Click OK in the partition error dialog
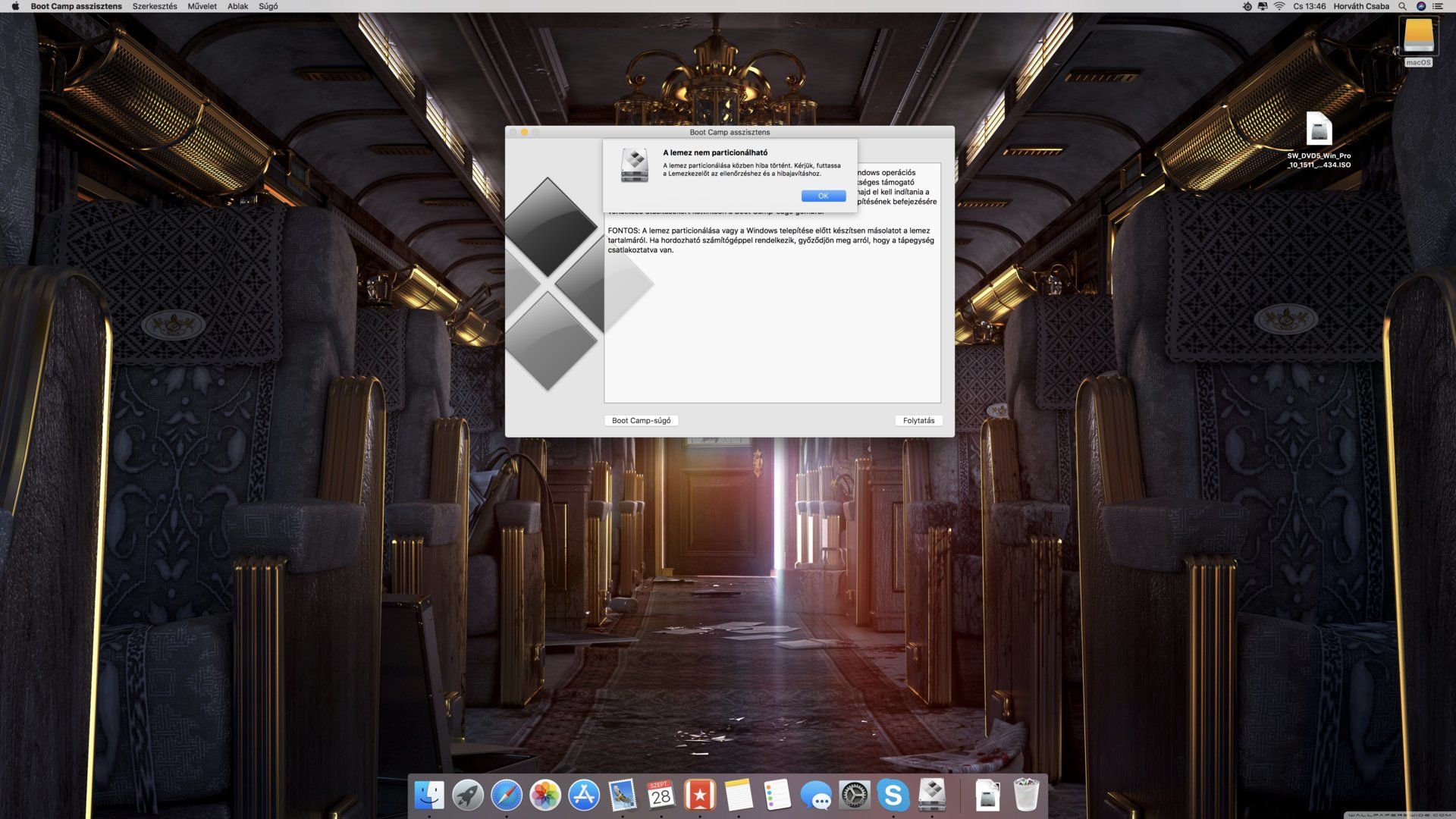The width and height of the screenshot is (1456, 819). [x=823, y=196]
